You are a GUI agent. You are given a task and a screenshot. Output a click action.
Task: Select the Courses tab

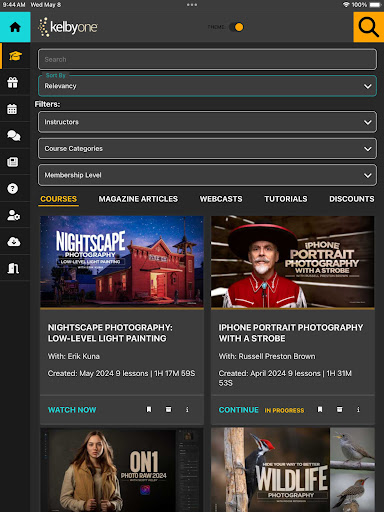pos(59,199)
